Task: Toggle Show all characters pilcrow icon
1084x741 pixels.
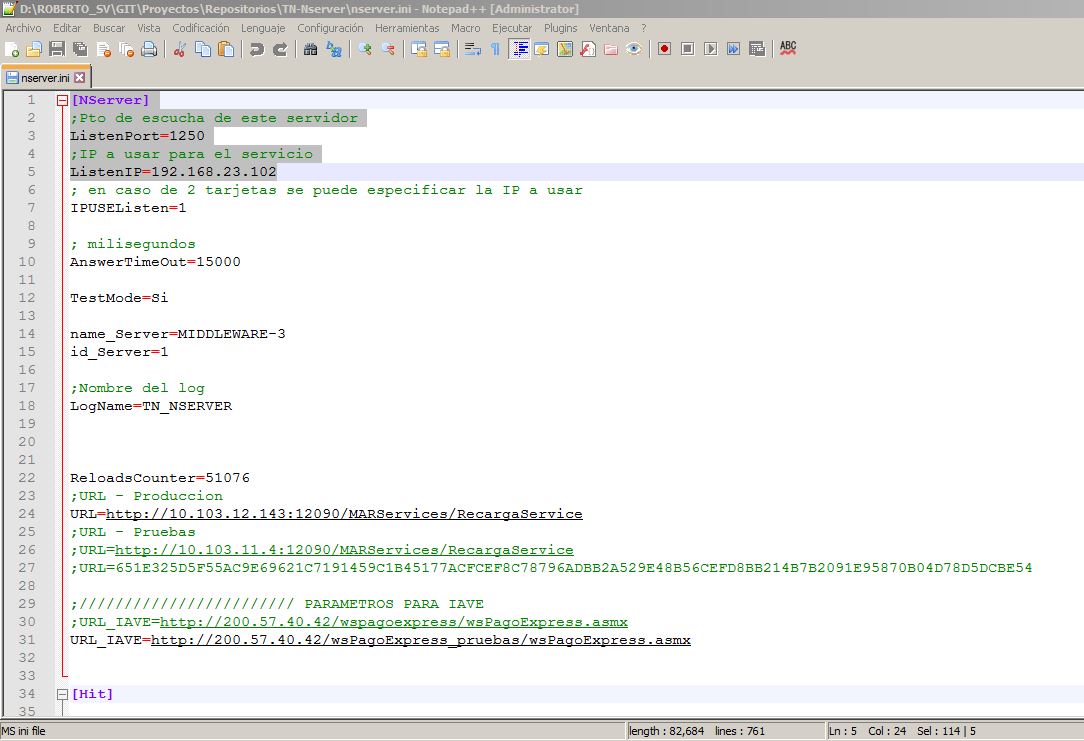Action: point(495,49)
